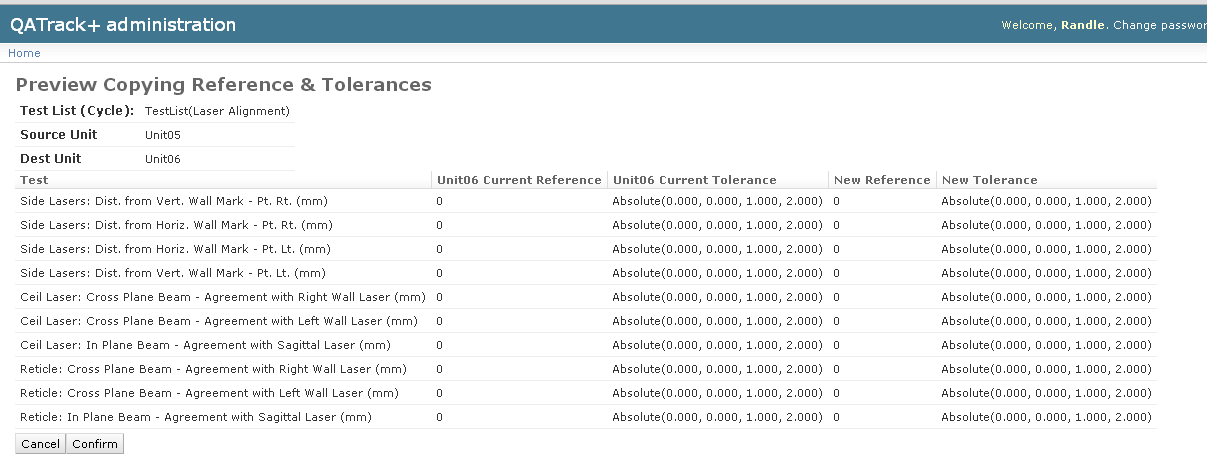Click Side Lasers Horiz. Wall Mark Pt. Lt. row
This screenshot has height=469, width=1207.
click(175, 249)
